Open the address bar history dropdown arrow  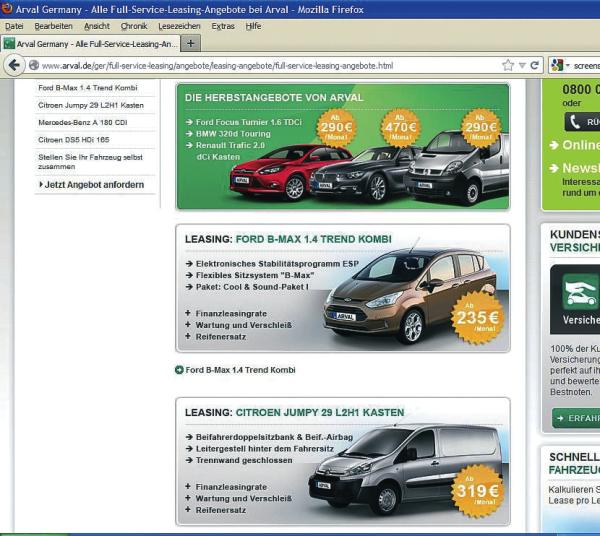(522, 66)
